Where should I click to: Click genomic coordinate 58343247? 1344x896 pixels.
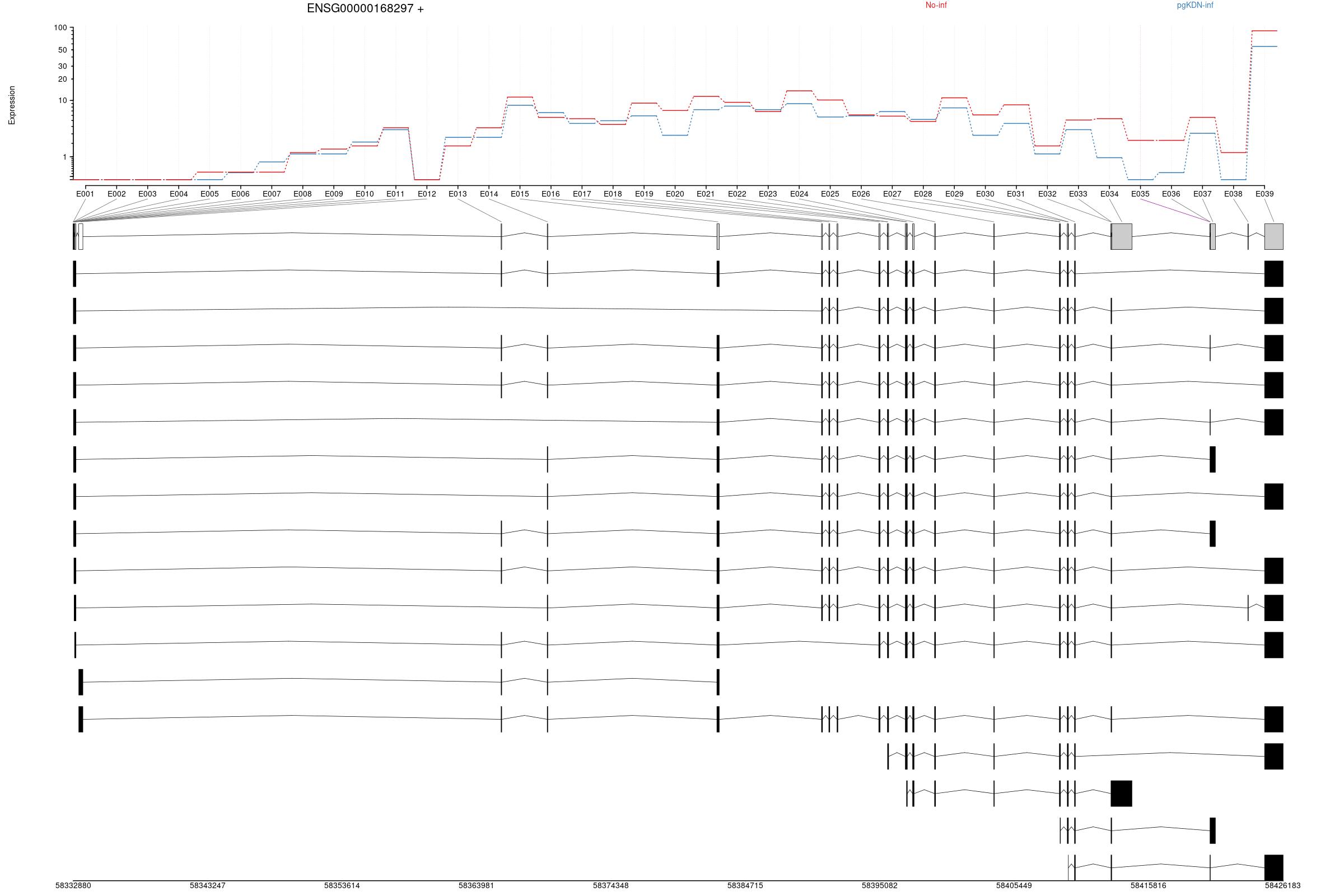click(x=207, y=886)
